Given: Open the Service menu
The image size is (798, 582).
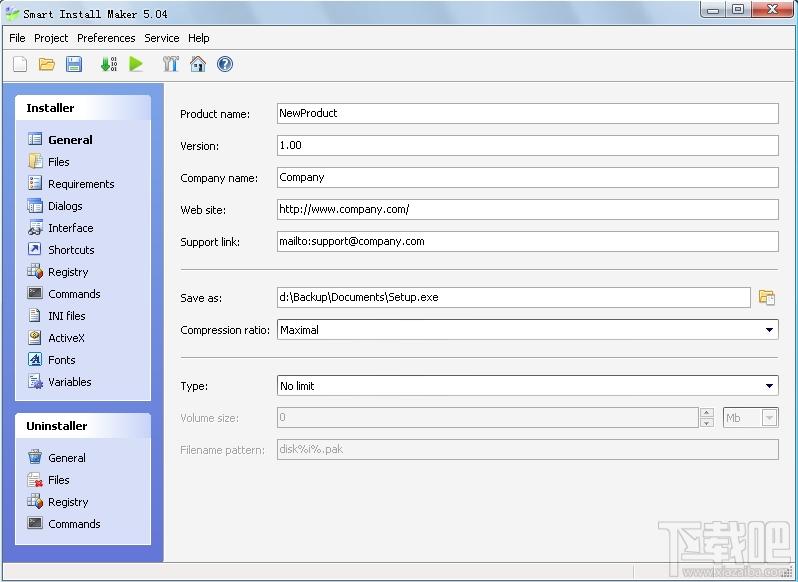Looking at the screenshot, I should [161, 38].
